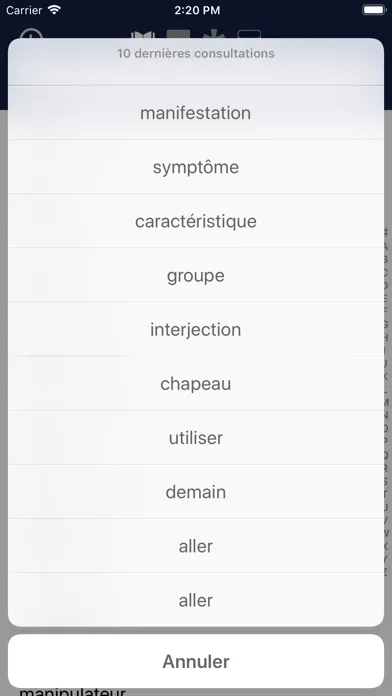Tap the 10 dernières consultations header

196,54
